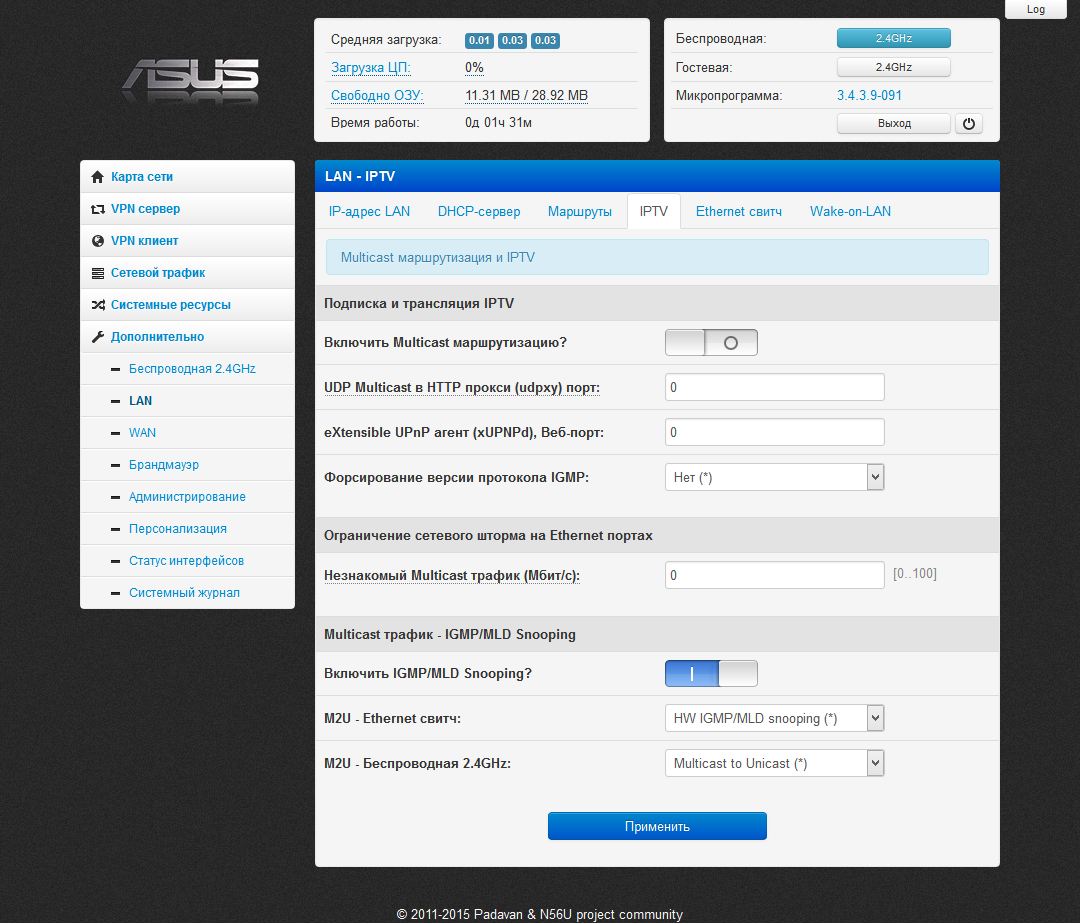Image resolution: width=1080 pixels, height=923 pixels.
Task: Click the Применить button
Action: [657, 826]
